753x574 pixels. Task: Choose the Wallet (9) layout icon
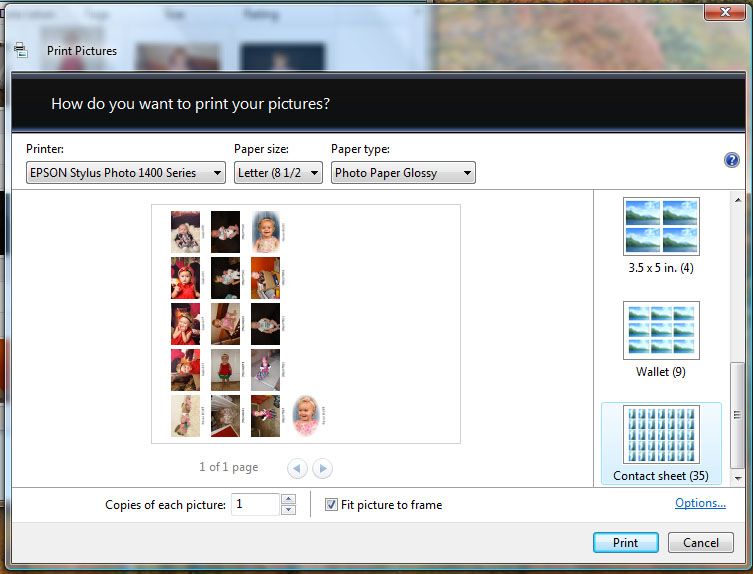pyautogui.click(x=661, y=330)
